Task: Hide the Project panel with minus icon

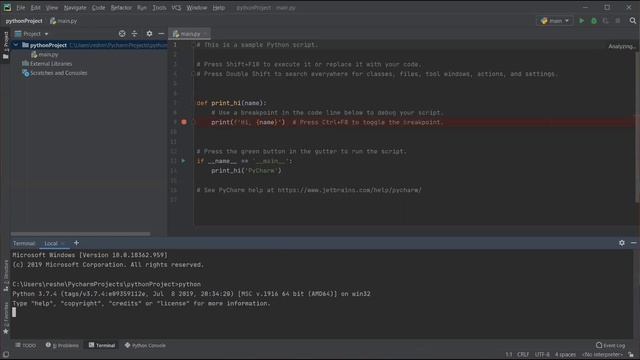Action: [161, 34]
